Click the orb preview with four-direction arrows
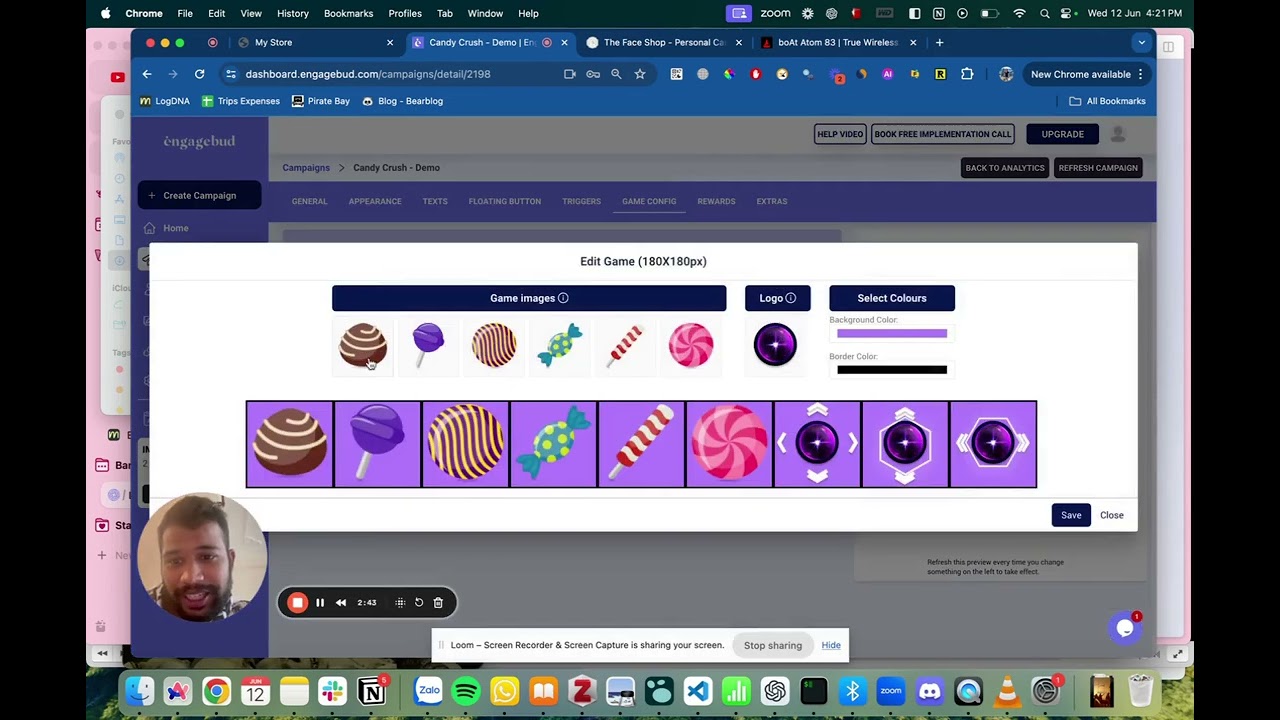 (x=817, y=444)
